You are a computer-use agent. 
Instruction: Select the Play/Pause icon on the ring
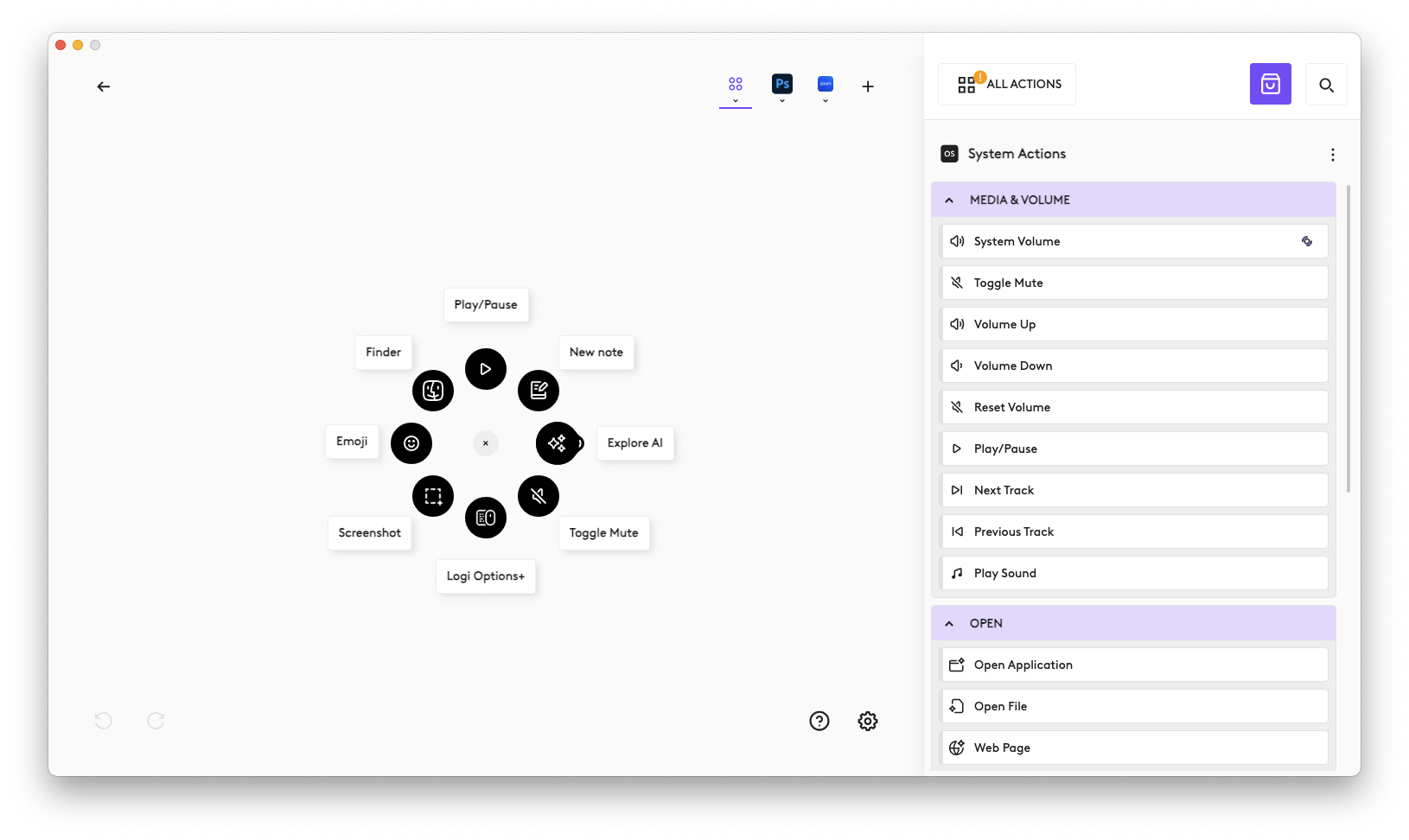tap(485, 369)
